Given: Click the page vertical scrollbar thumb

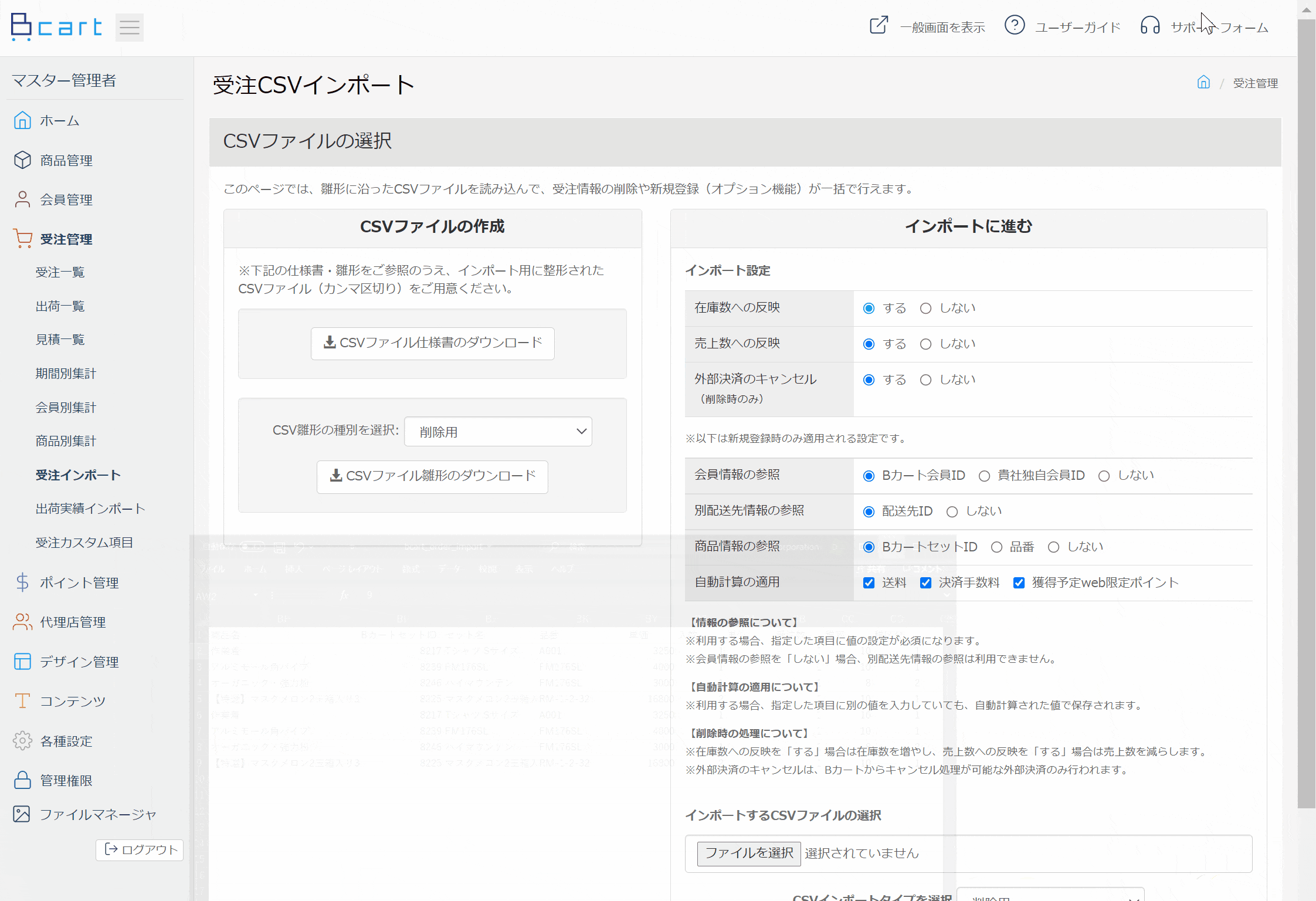Looking at the screenshot, I should [x=1307, y=414].
